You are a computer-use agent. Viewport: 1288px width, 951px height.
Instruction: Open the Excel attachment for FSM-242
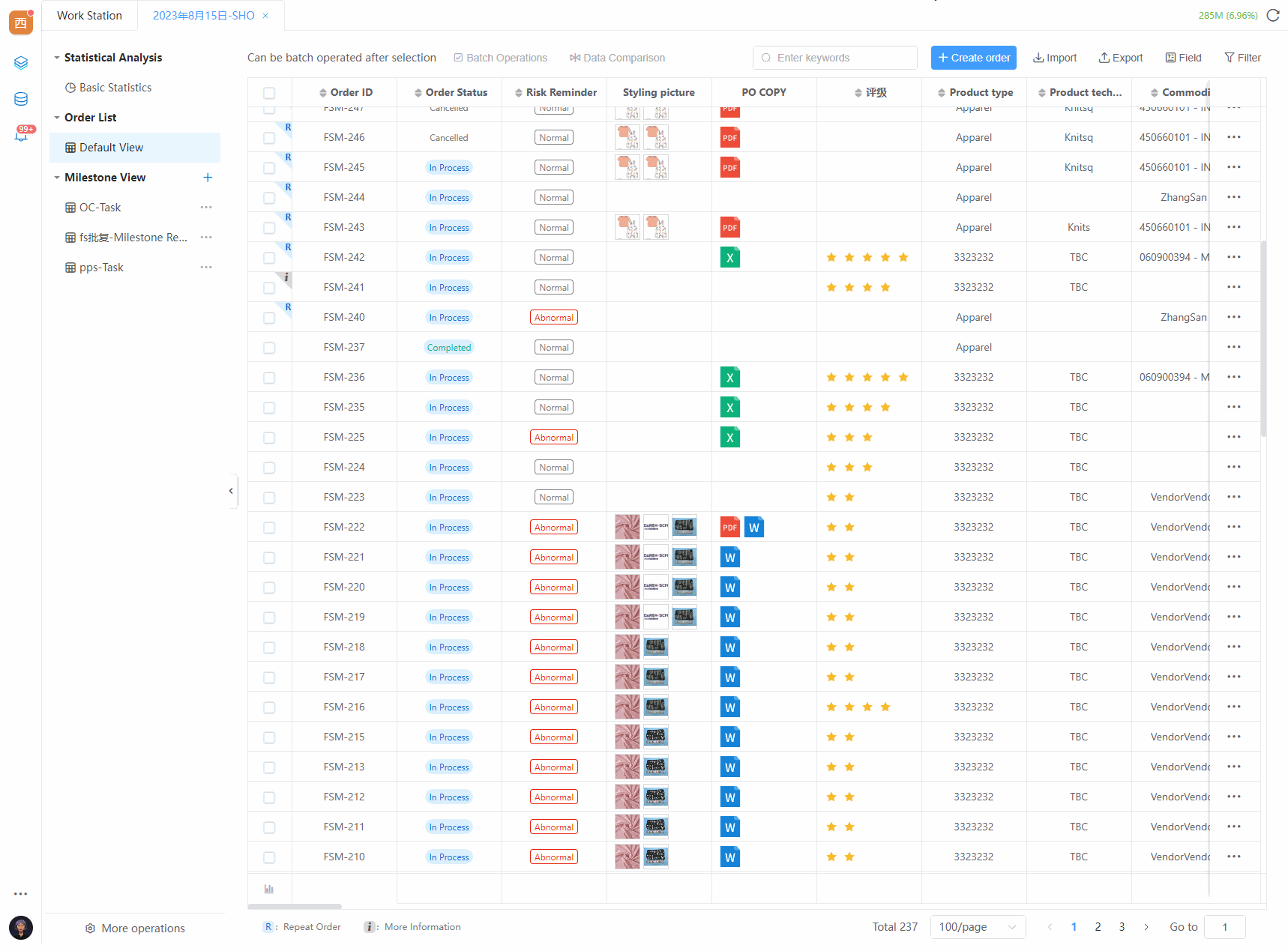pyautogui.click(x=729, y=258)
